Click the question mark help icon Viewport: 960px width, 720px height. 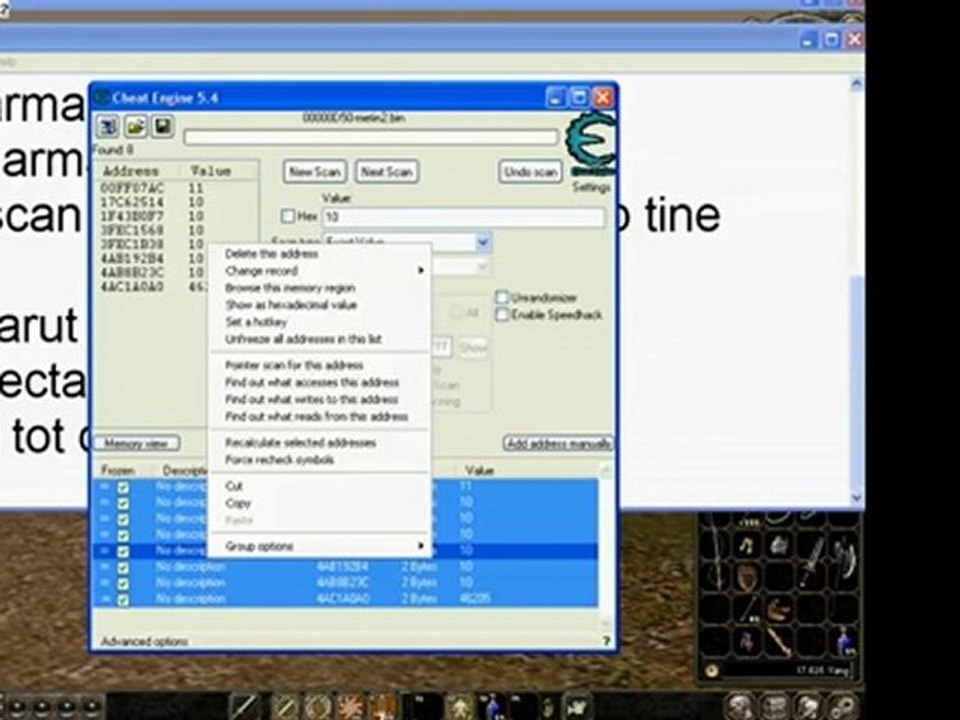click(606, 641)
